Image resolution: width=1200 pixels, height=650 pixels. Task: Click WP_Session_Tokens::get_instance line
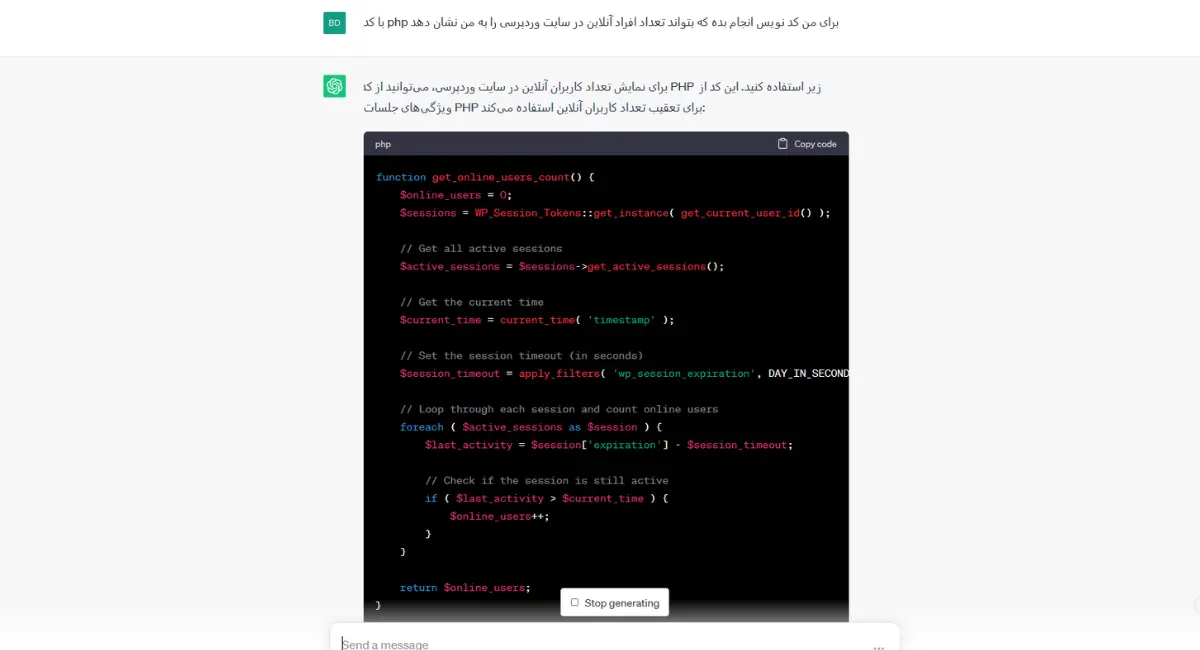click(x=615, y=213)
